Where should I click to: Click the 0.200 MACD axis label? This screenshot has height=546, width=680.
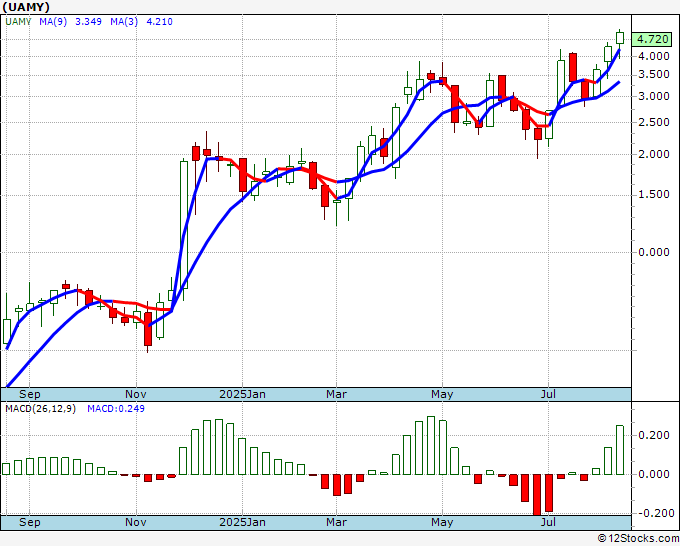[x=654, y=435]
